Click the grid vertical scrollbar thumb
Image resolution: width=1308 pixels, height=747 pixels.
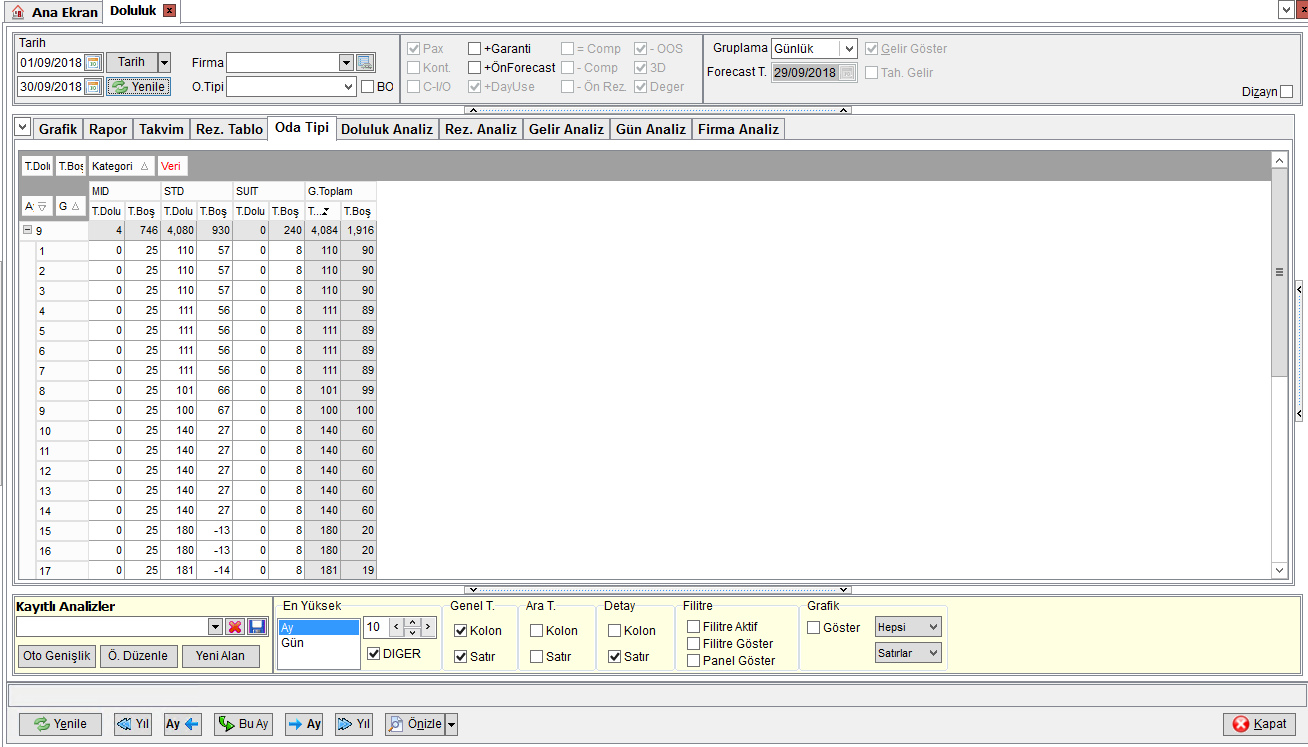(x=1279, y=272)
